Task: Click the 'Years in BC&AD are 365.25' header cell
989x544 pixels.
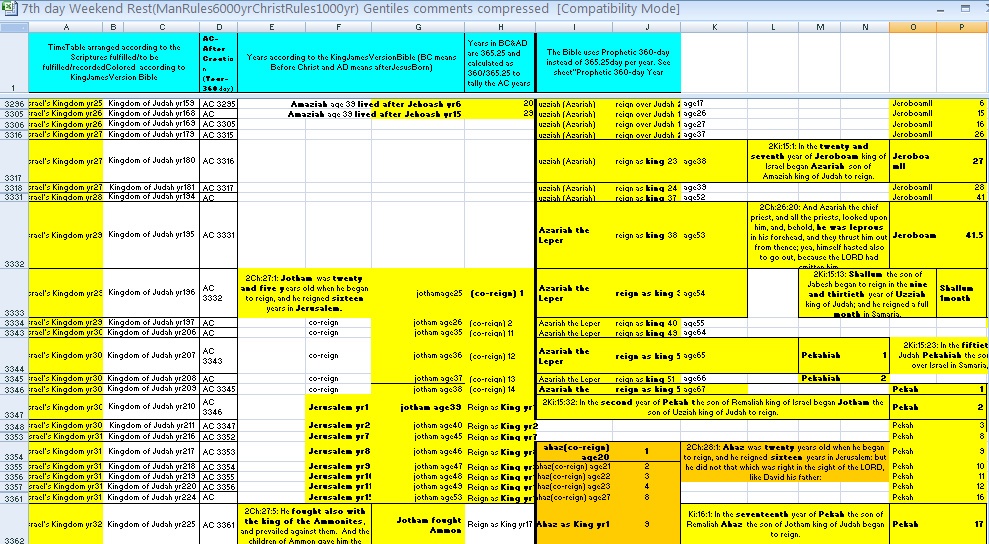Action: click(500, 62)
